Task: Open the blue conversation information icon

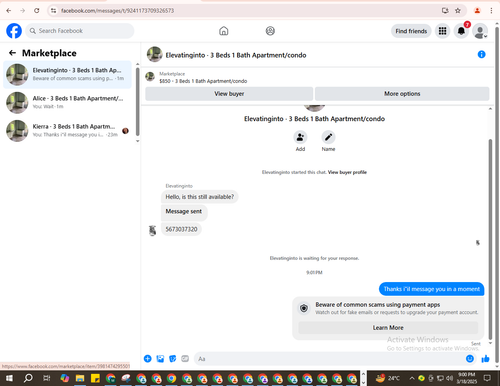Action: pos(481,54)
